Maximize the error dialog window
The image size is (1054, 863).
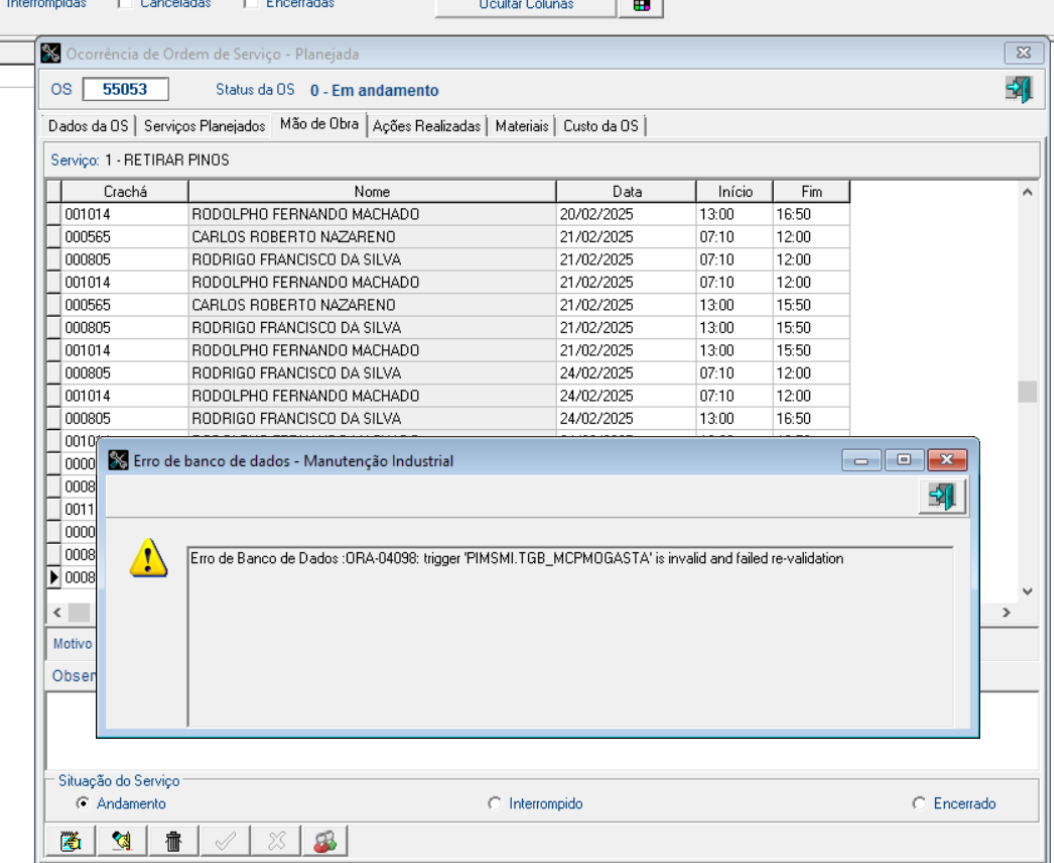point(904,460)
